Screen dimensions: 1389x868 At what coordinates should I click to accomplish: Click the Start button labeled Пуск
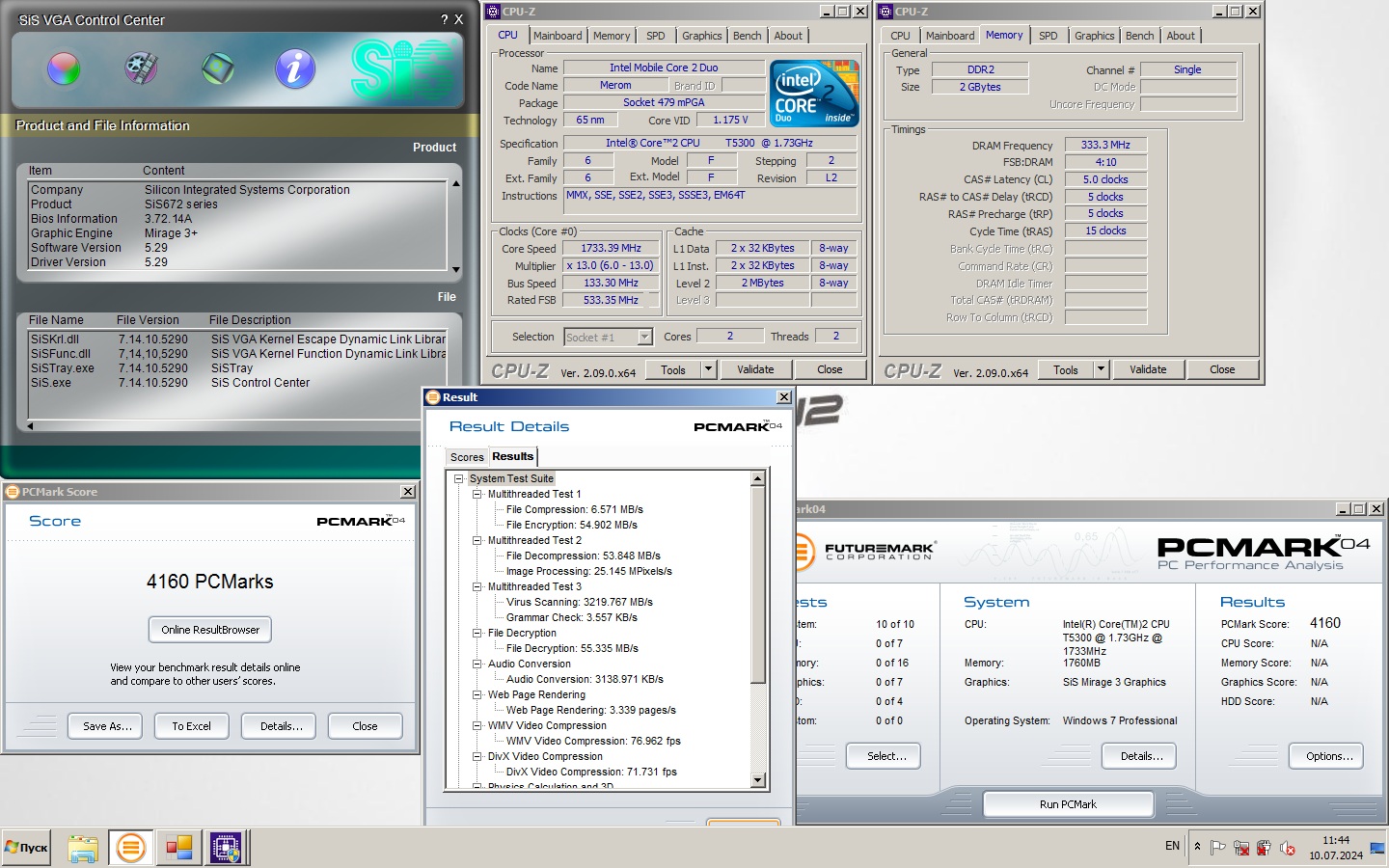click(x=26, y=848)
